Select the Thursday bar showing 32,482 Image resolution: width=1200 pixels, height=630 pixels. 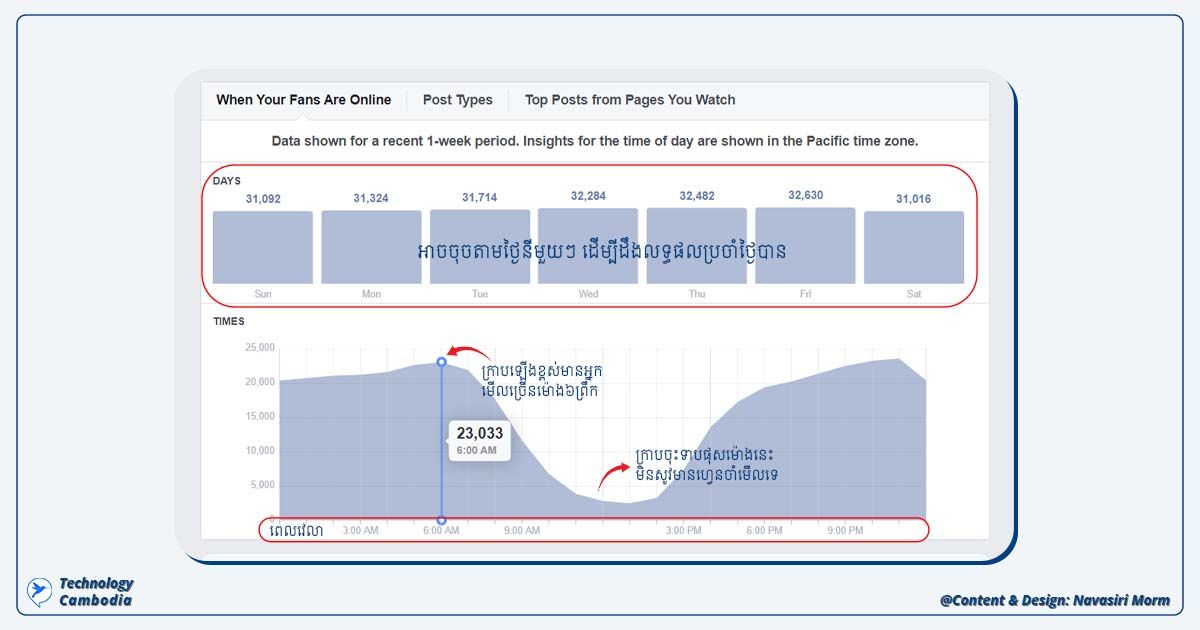(696, 247)
